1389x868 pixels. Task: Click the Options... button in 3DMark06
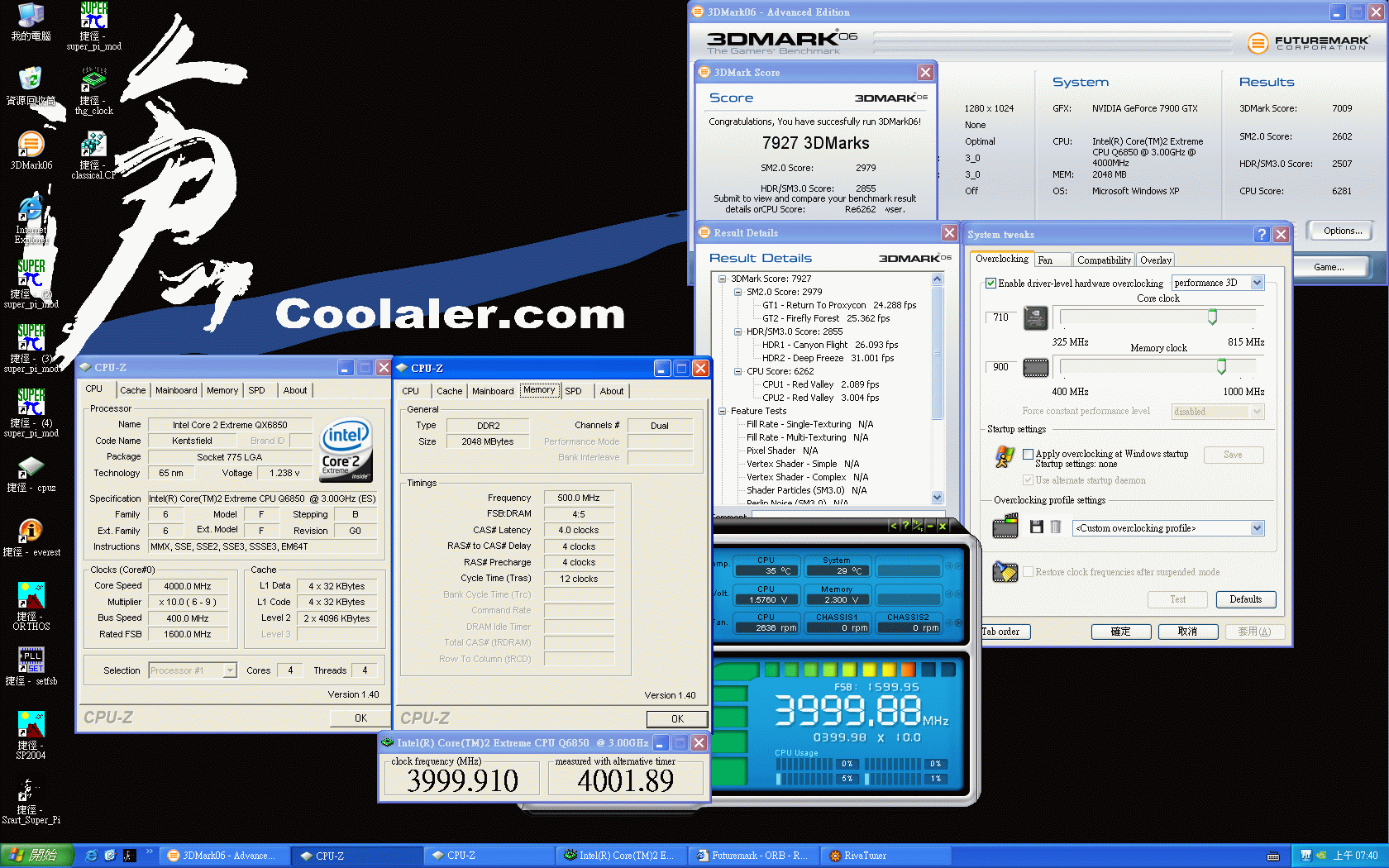[1343, 231]
